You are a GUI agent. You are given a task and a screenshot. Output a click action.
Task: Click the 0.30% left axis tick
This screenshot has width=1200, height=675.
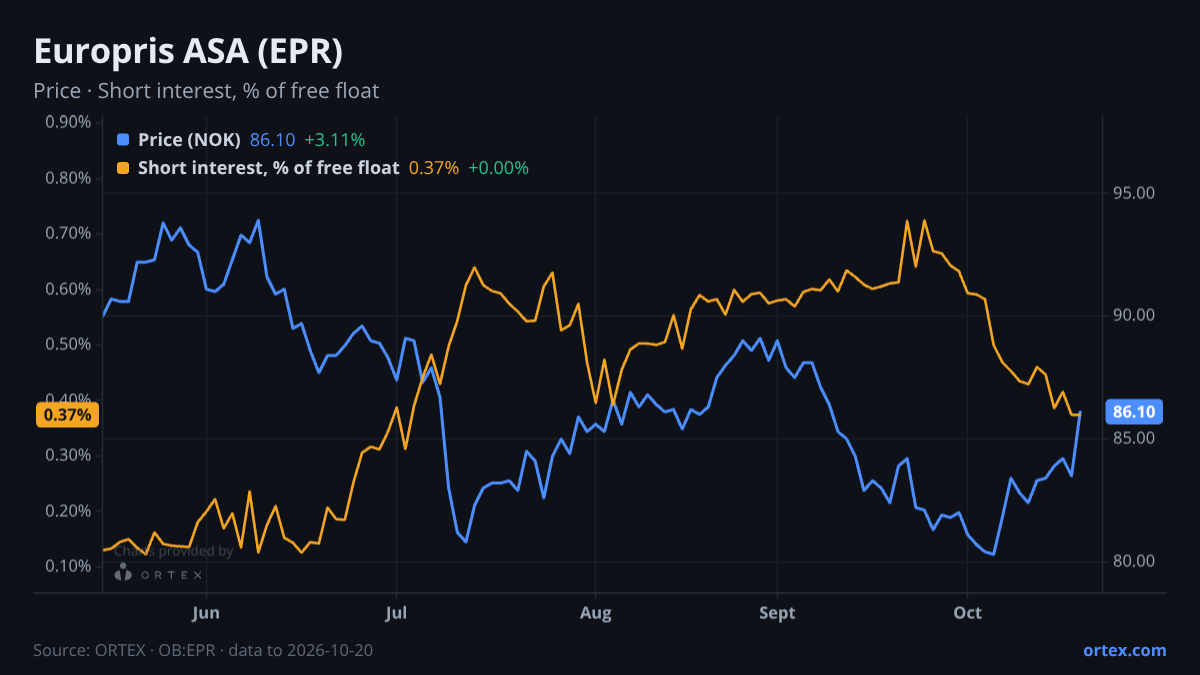(69, 455)
